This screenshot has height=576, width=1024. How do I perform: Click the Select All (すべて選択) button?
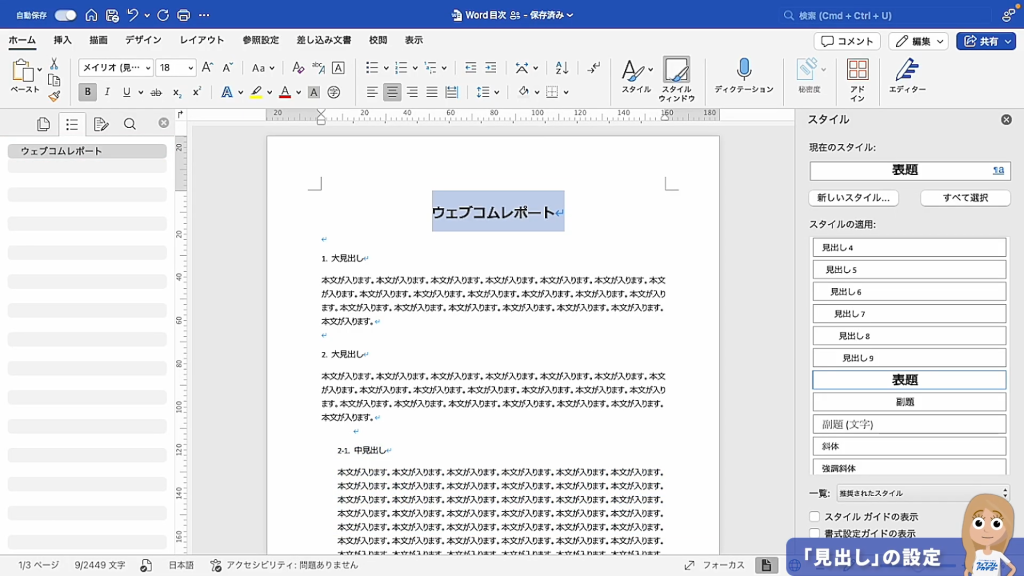point(964,198)
